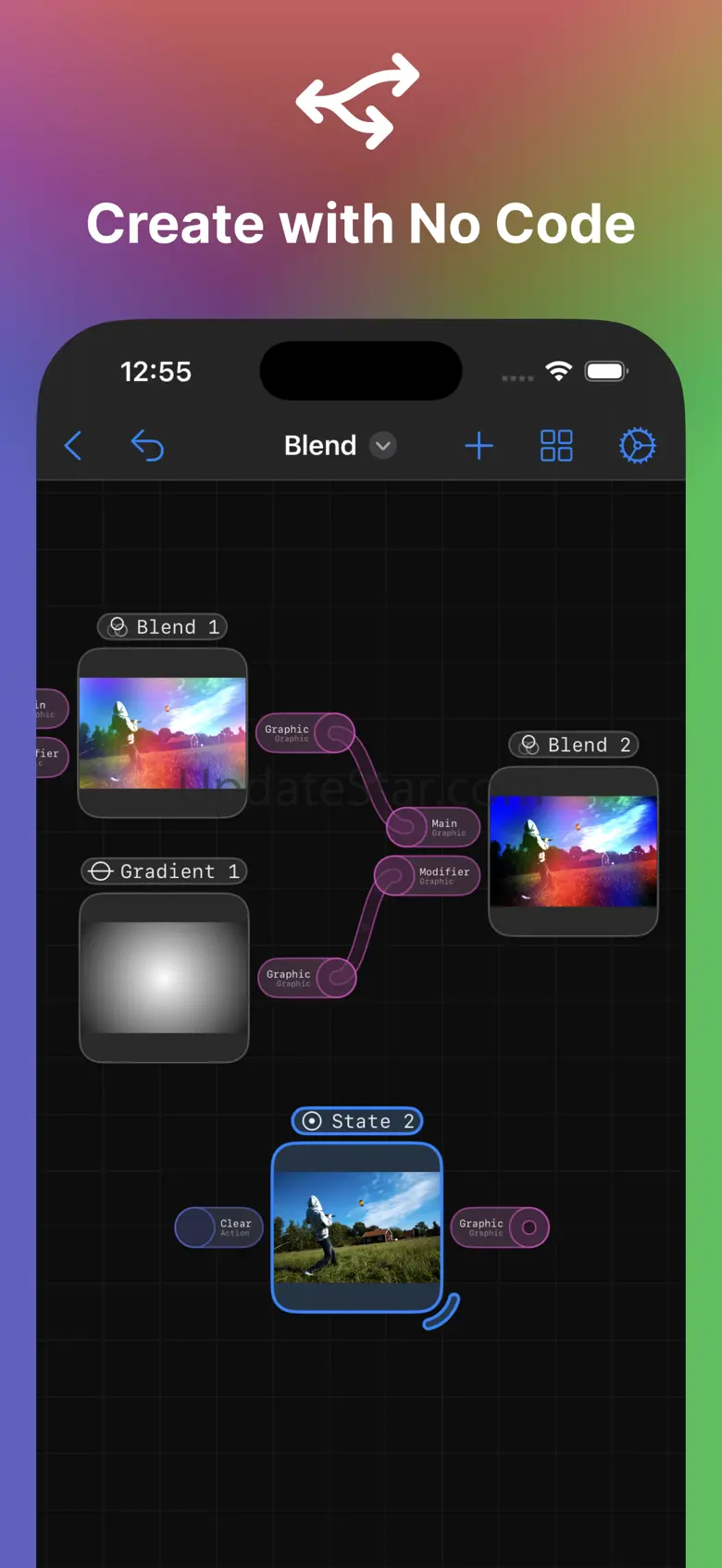Click the Modifier input port of Blend 2
Screen dimensions: 722x1568
pos(394,876)
